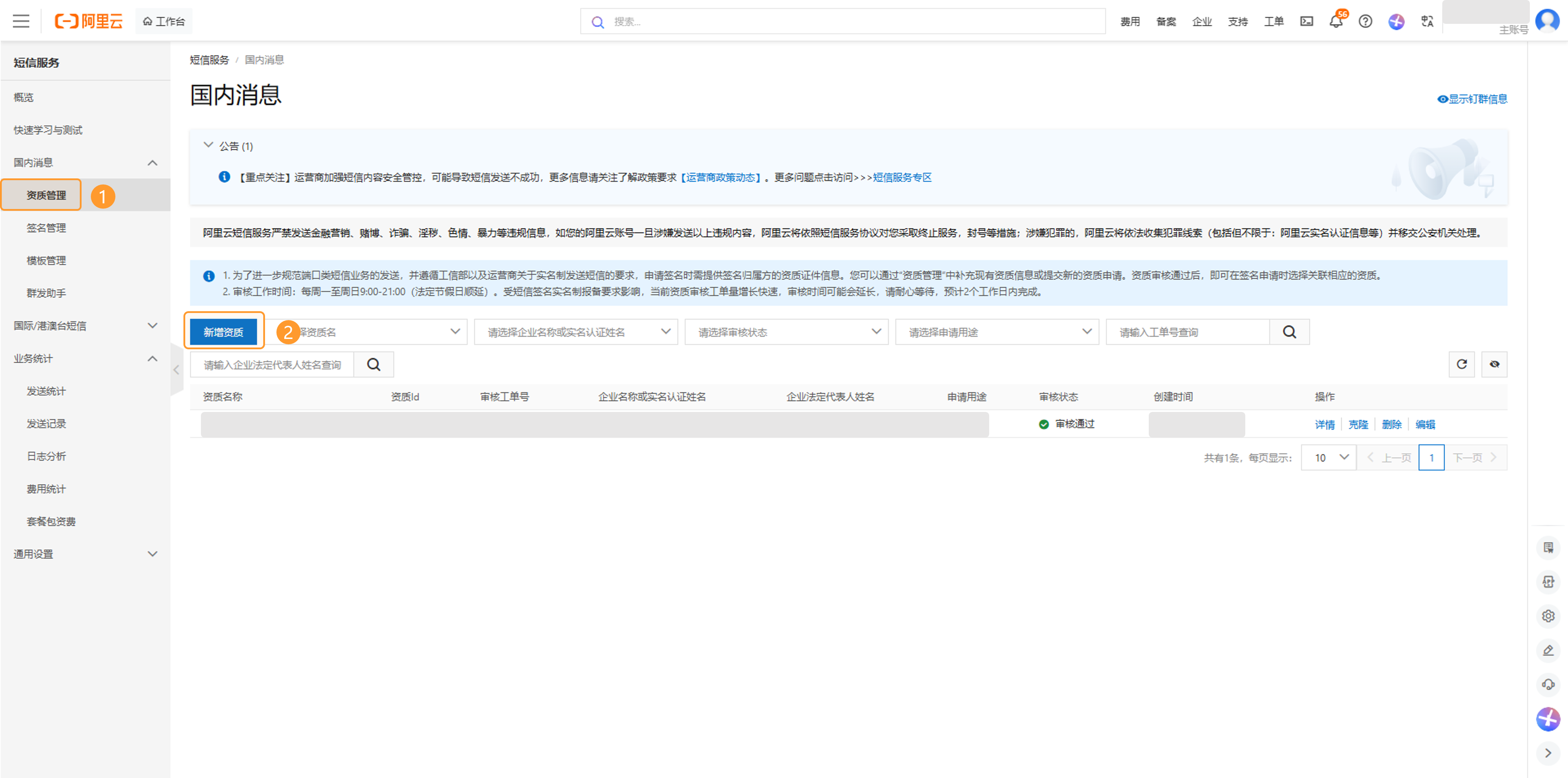Open the hamburger navigation menu
The width and height of the screenshot is (1568, 778).
[21, 21]
